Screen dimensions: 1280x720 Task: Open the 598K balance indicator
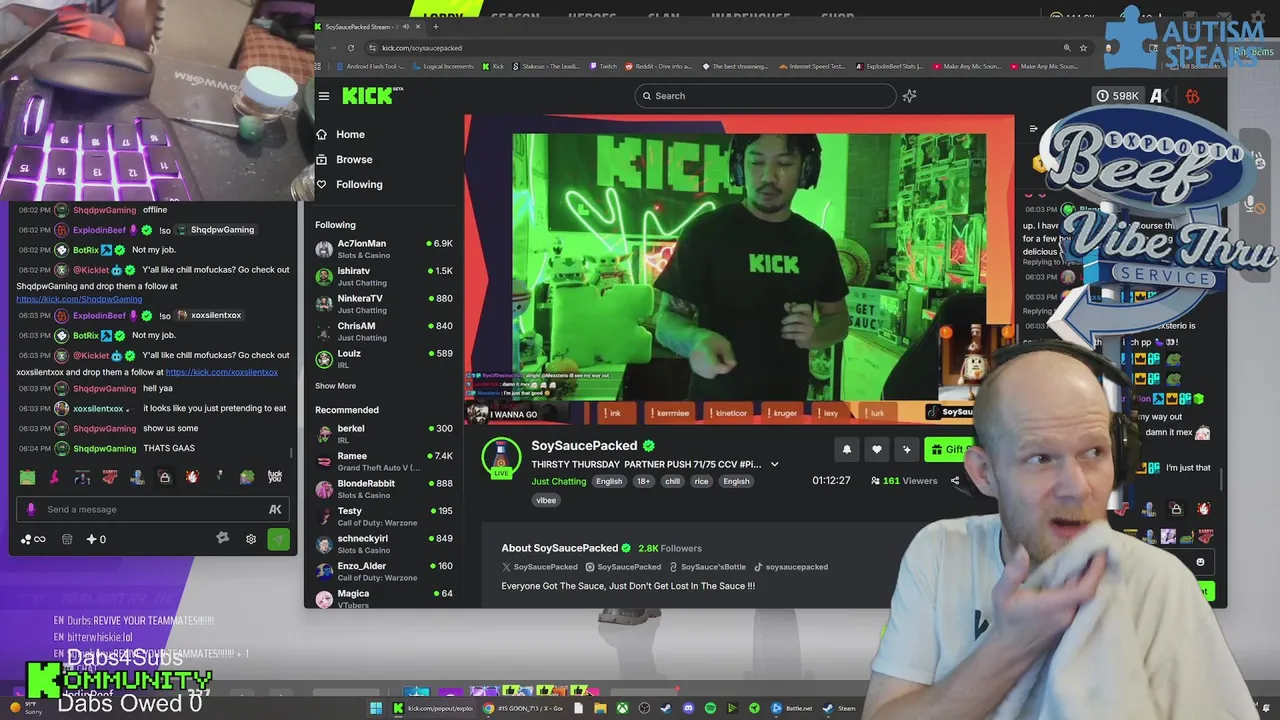(x=1118, y=96)
